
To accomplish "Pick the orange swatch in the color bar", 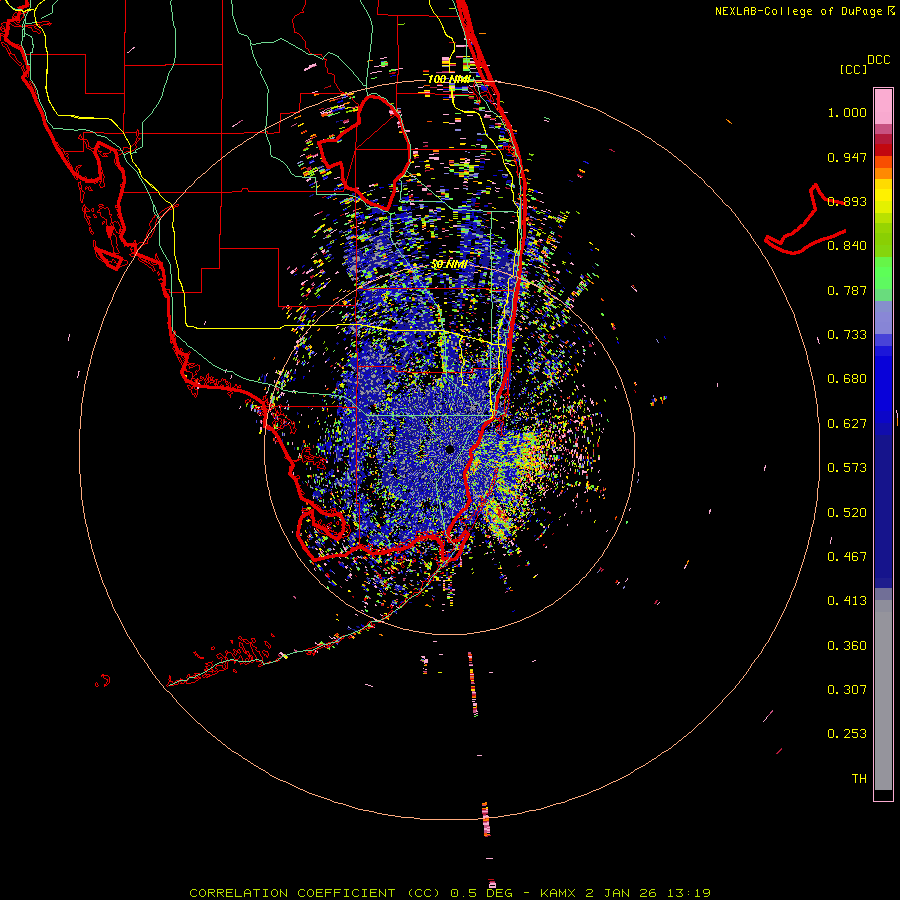I will click(x=883, y=173).
